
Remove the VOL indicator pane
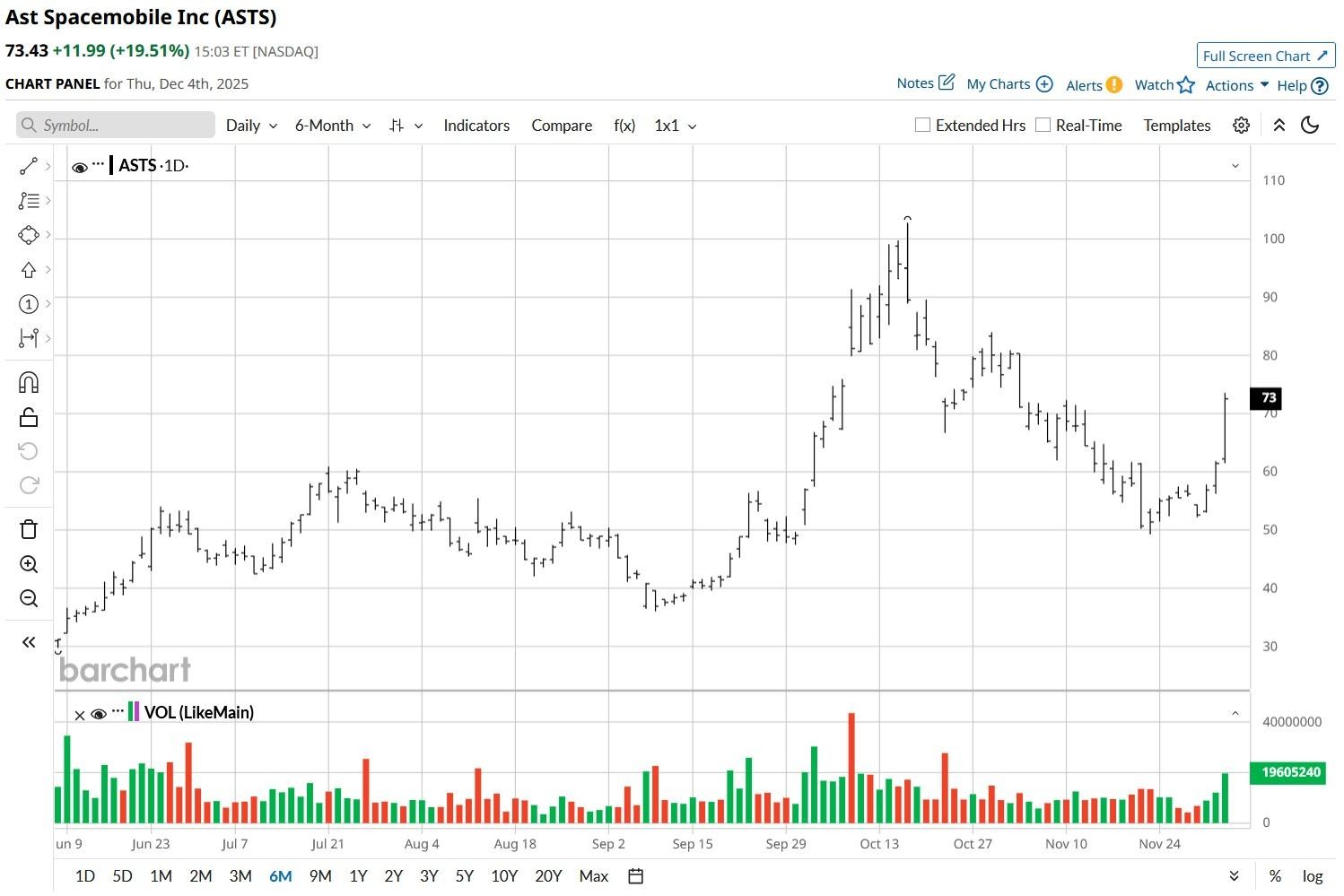pos(79,715)
